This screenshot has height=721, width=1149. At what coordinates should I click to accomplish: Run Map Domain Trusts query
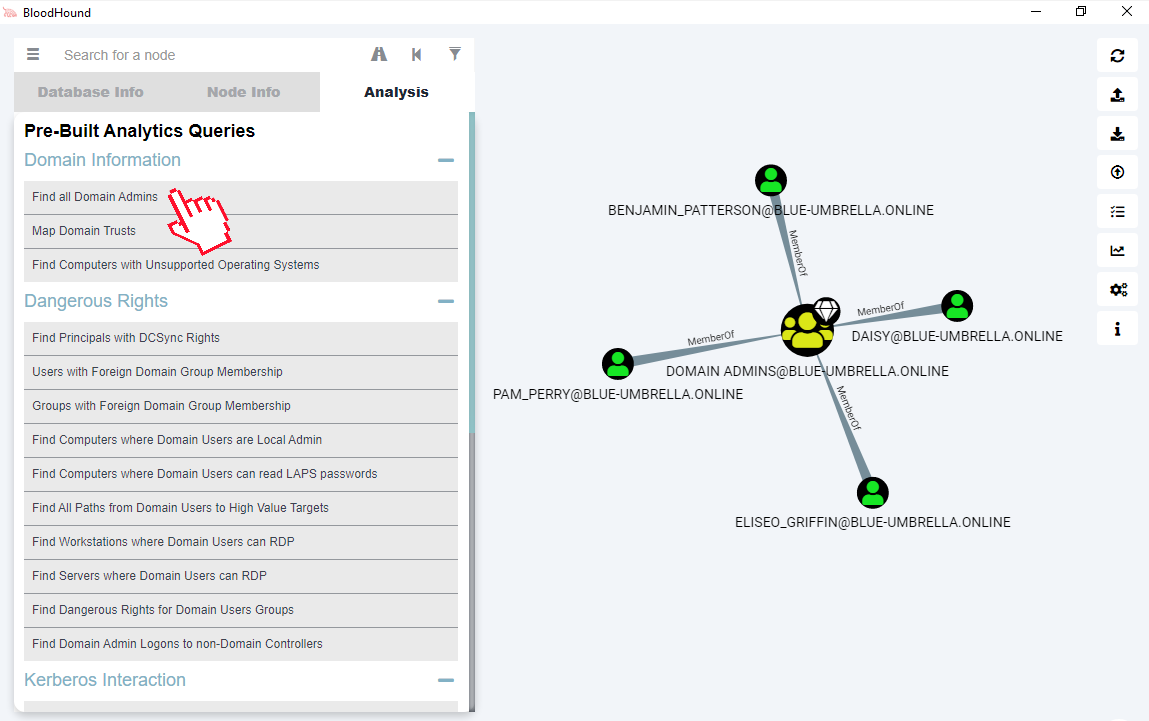[x=241, y=231]
